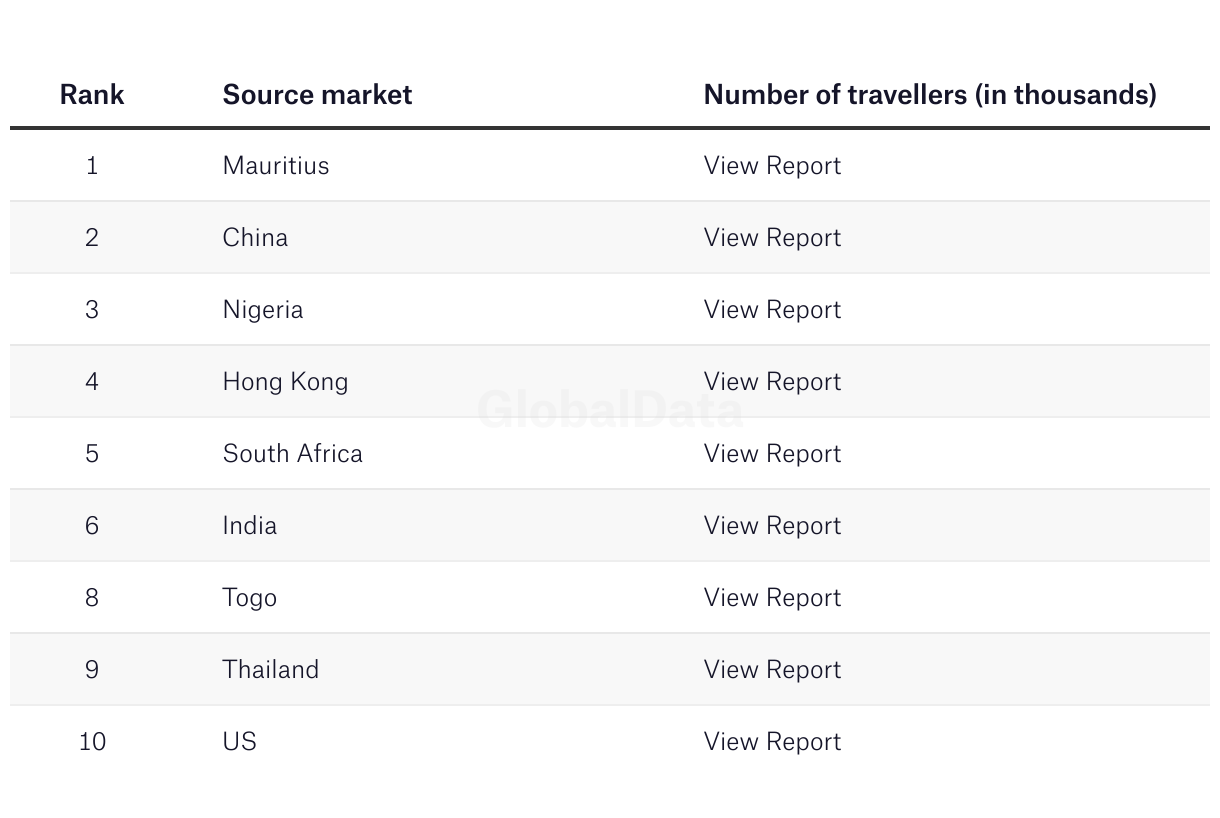Screen dimensions: 1220x818
Task: Select the Hong Kong source market cell
Action: tap(285, 381)
